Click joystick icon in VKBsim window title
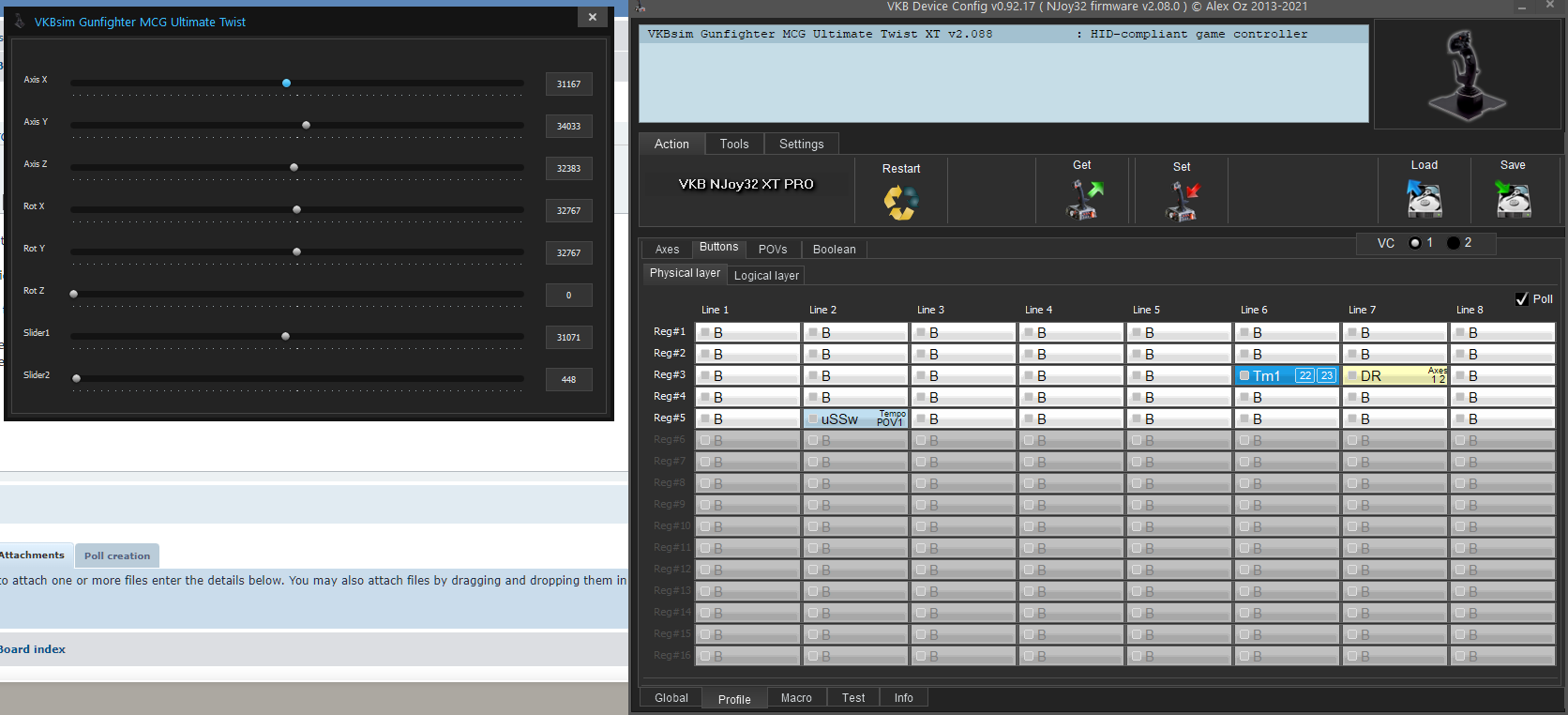Image resolution: width=1568 pixels, height=715 pixels. tap(19, 21)
